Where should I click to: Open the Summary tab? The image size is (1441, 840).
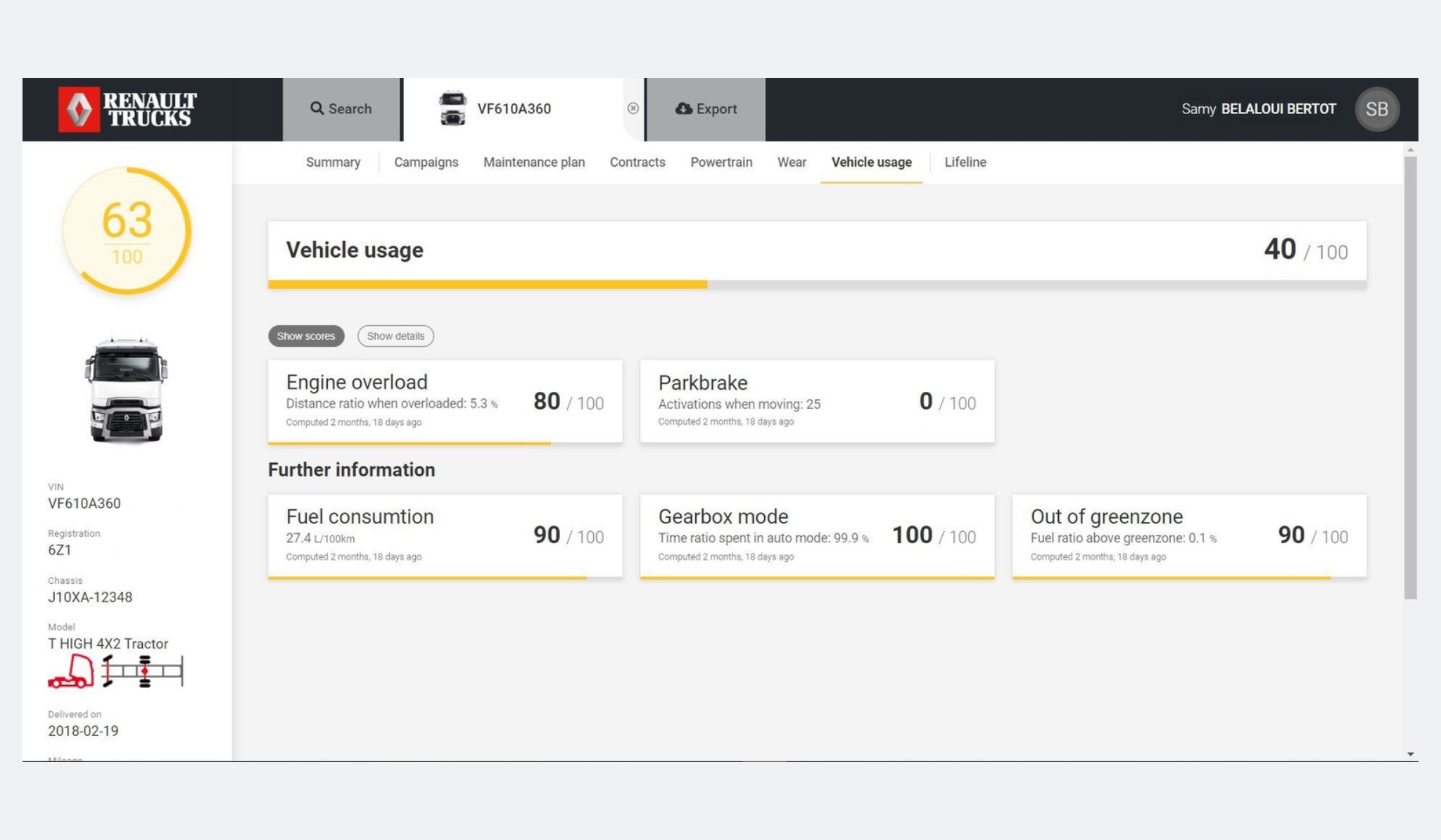point(333,163)
